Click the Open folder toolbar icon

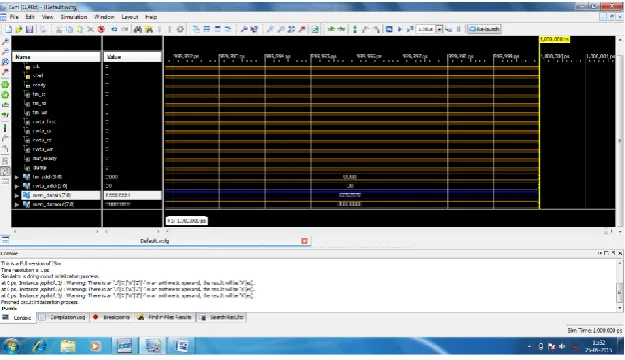click(x=19, y=29)
